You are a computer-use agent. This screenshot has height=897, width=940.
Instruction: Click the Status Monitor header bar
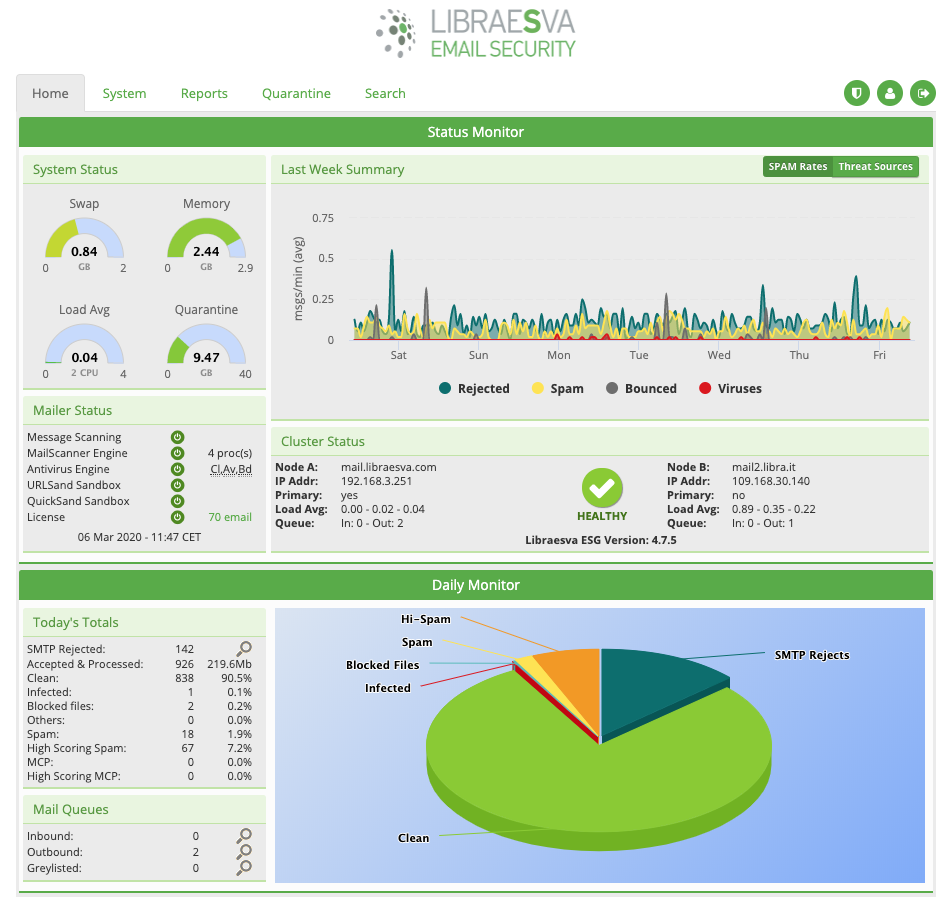point(476,132)
